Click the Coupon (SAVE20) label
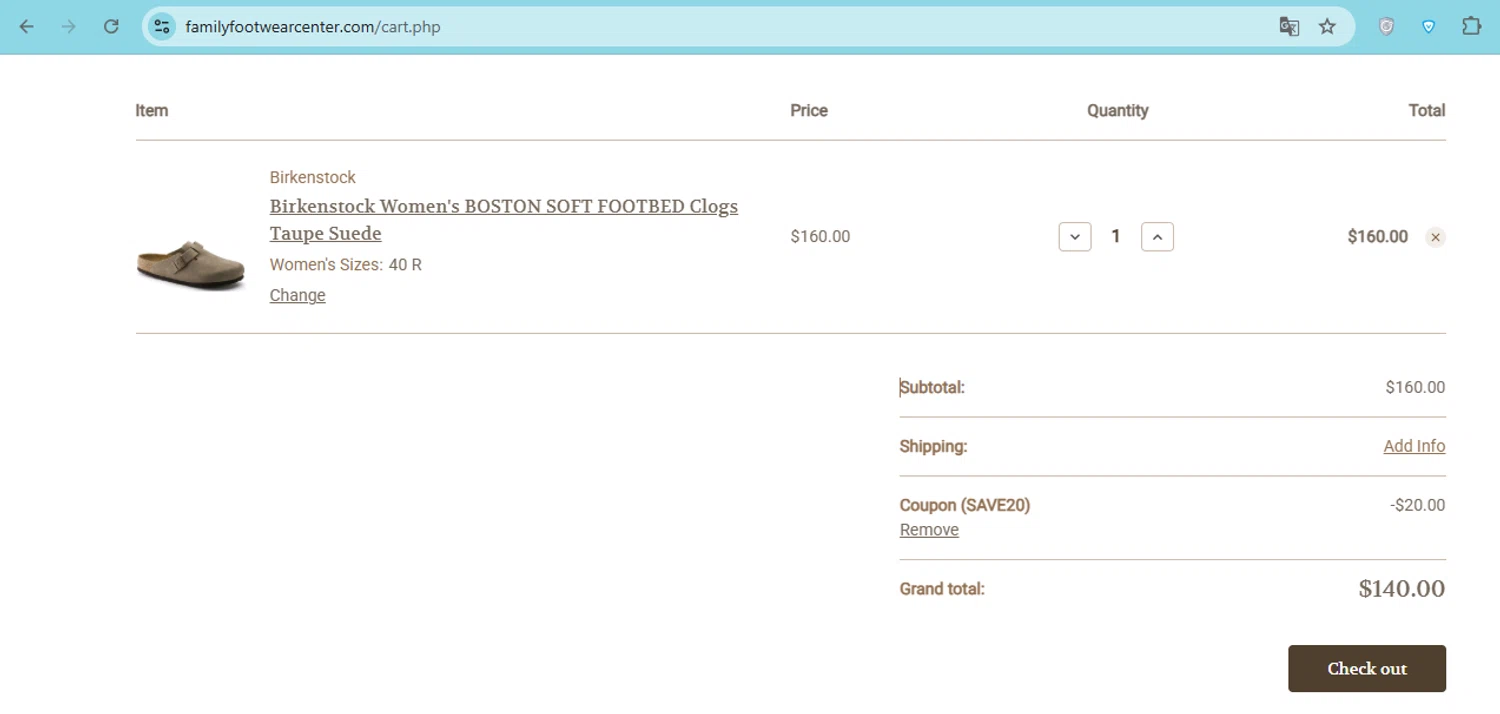The height and width of the screenshot is (714, 1500). (965, 505)
